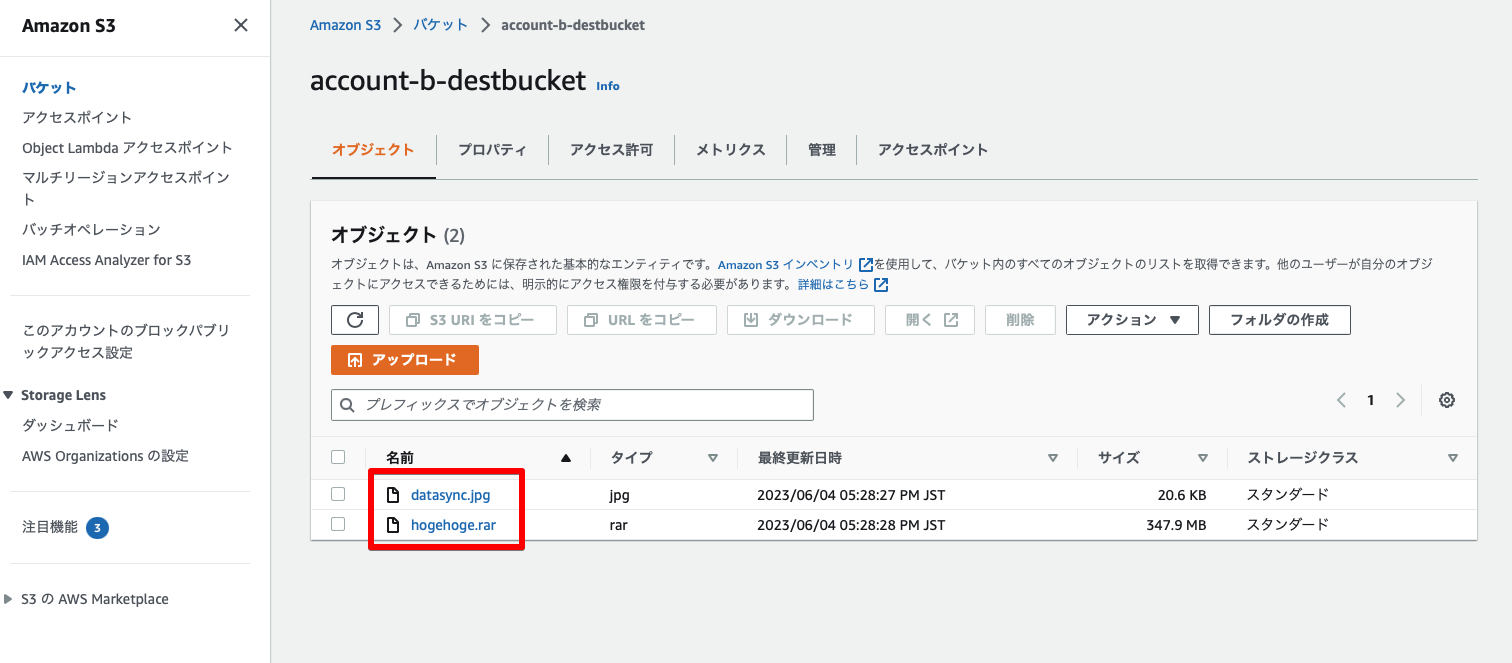
Task: Check the hogehoge.rar row checkbox
Action: [x=338, y=524]
